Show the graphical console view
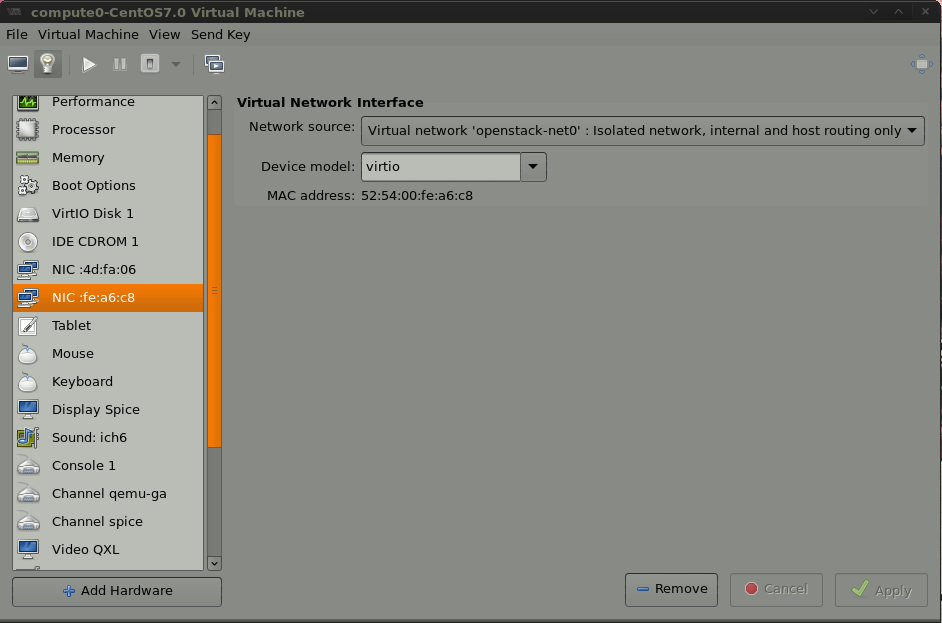Image resolution: width=942 pixels, height=623 pixels. tap(18, 64)
